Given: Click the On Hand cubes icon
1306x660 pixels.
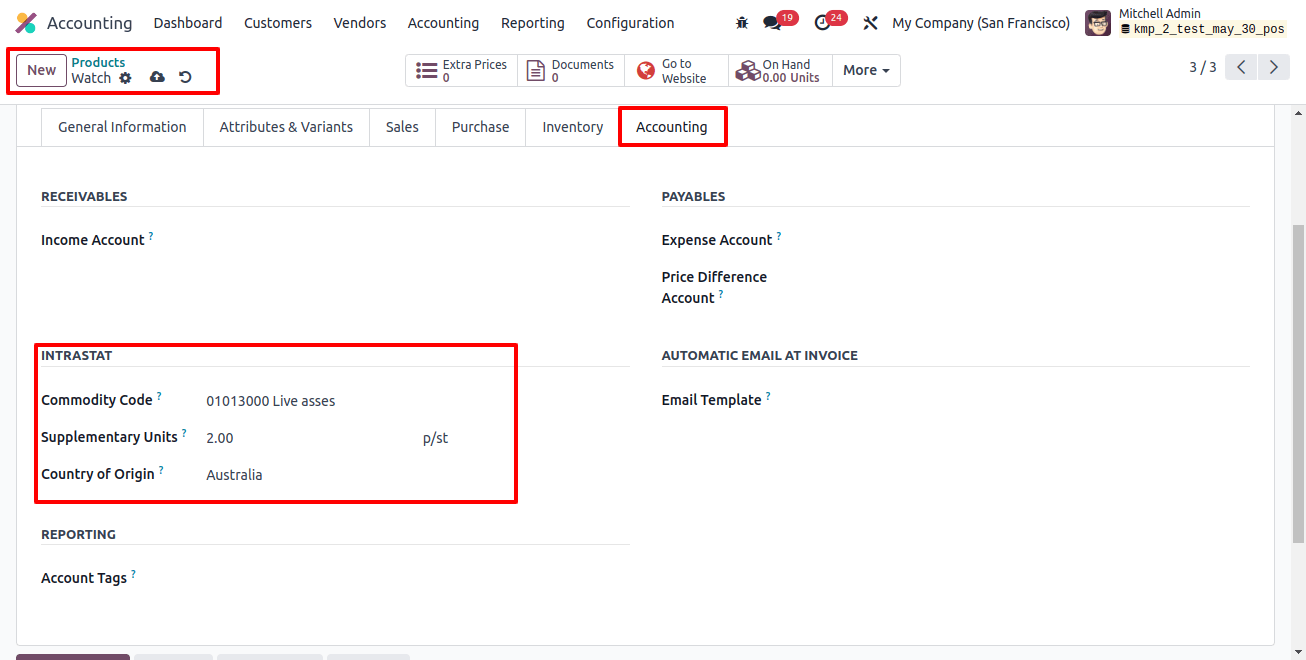Looking at the screenshot, I should pos(747,70).
